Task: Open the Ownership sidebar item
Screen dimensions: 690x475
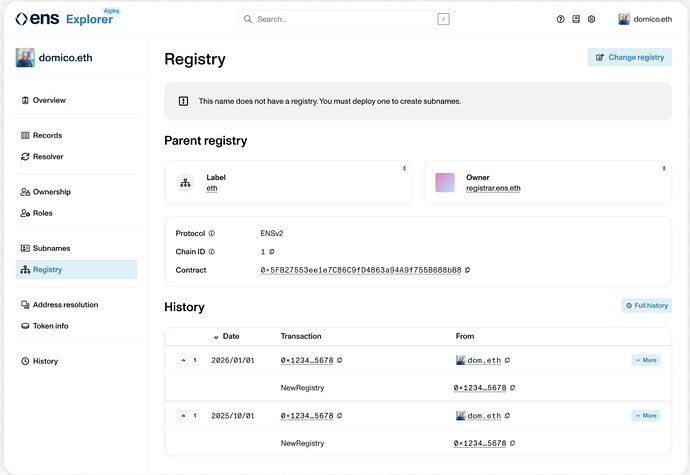Action: [76, 191]
